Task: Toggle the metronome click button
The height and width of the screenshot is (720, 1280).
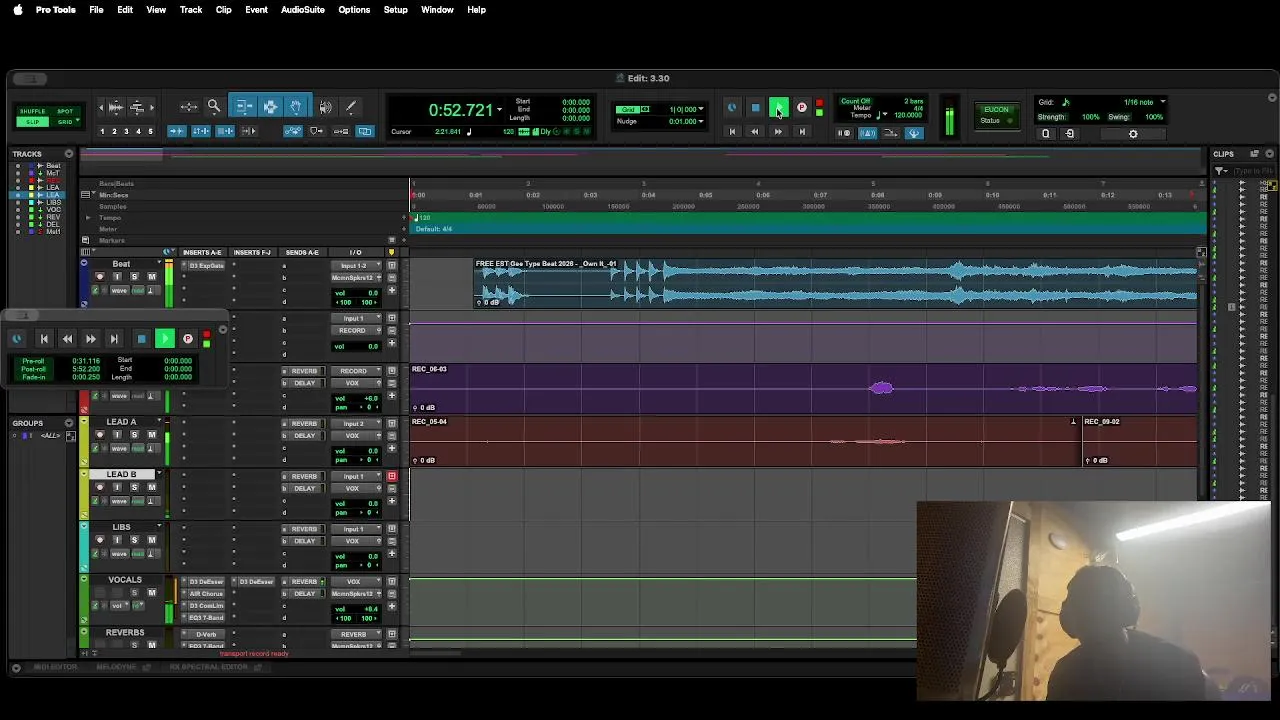Action: [x=867, y=133]
